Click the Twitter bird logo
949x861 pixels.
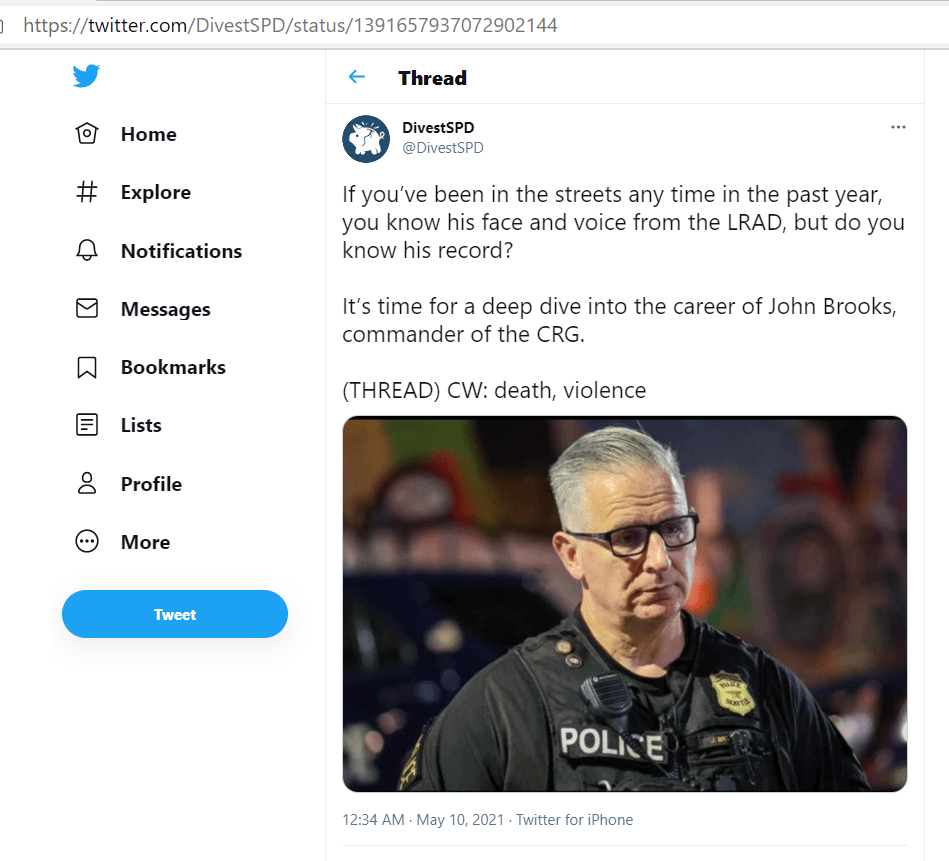(x=86, y=77)
